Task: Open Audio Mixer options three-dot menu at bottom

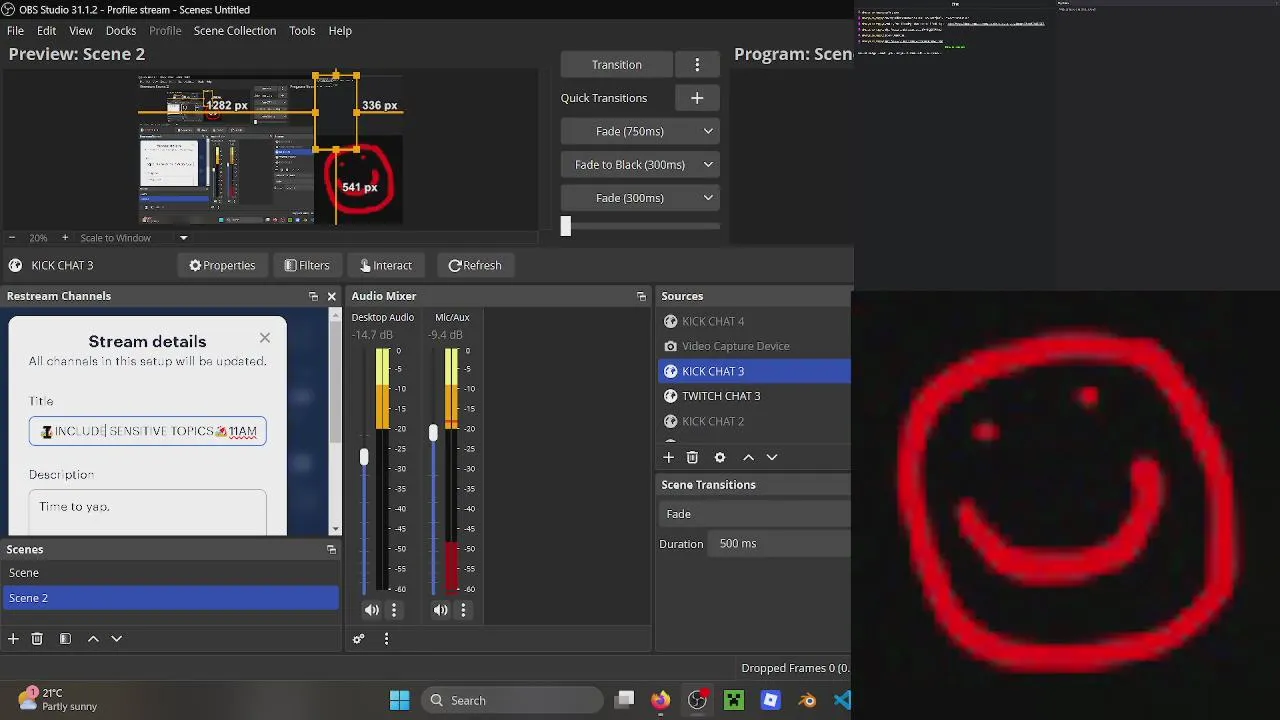Action: 386,638
